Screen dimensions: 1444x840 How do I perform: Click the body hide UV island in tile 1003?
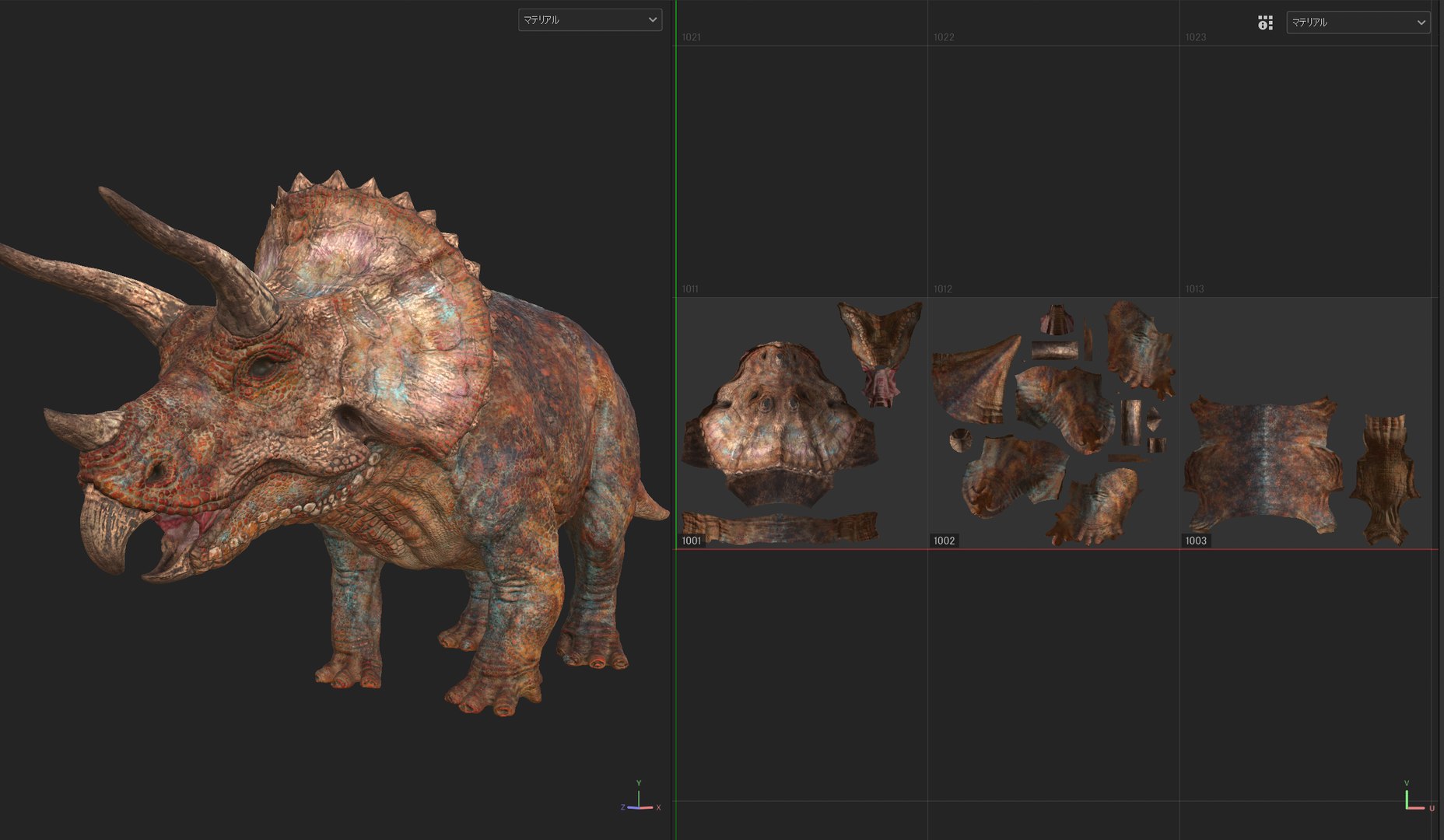pos(1263,464)
